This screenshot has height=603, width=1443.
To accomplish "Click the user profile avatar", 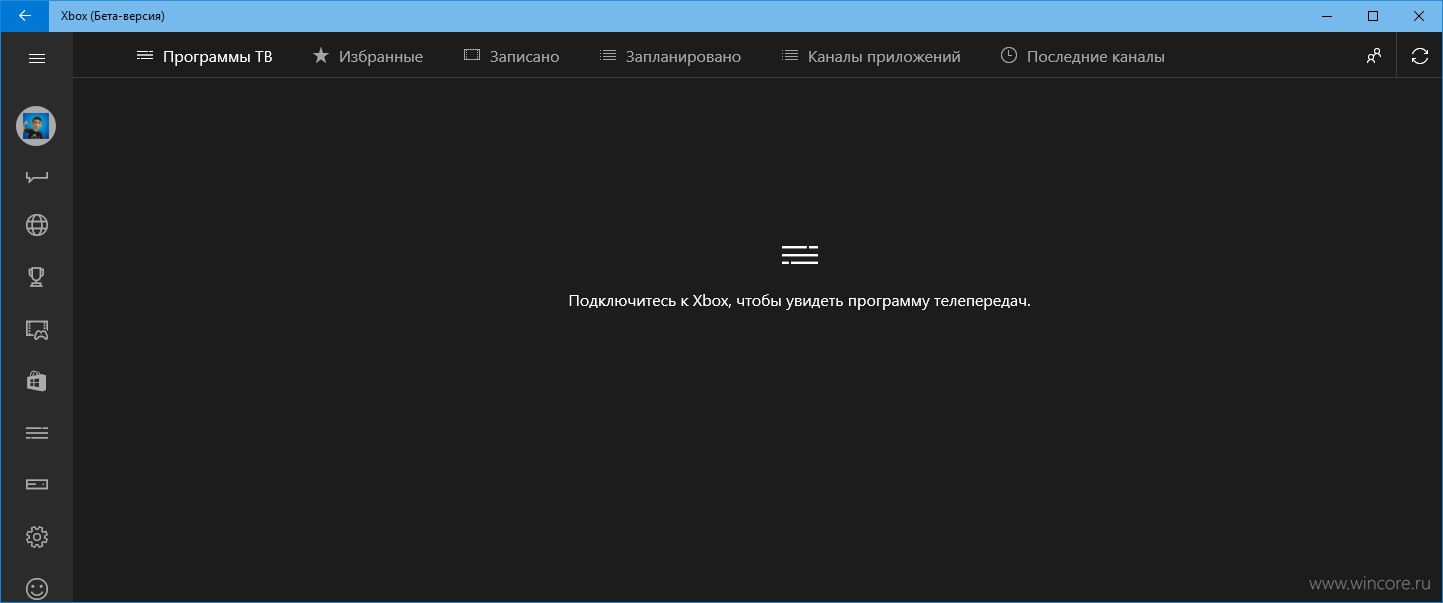I will coord(36,126).
